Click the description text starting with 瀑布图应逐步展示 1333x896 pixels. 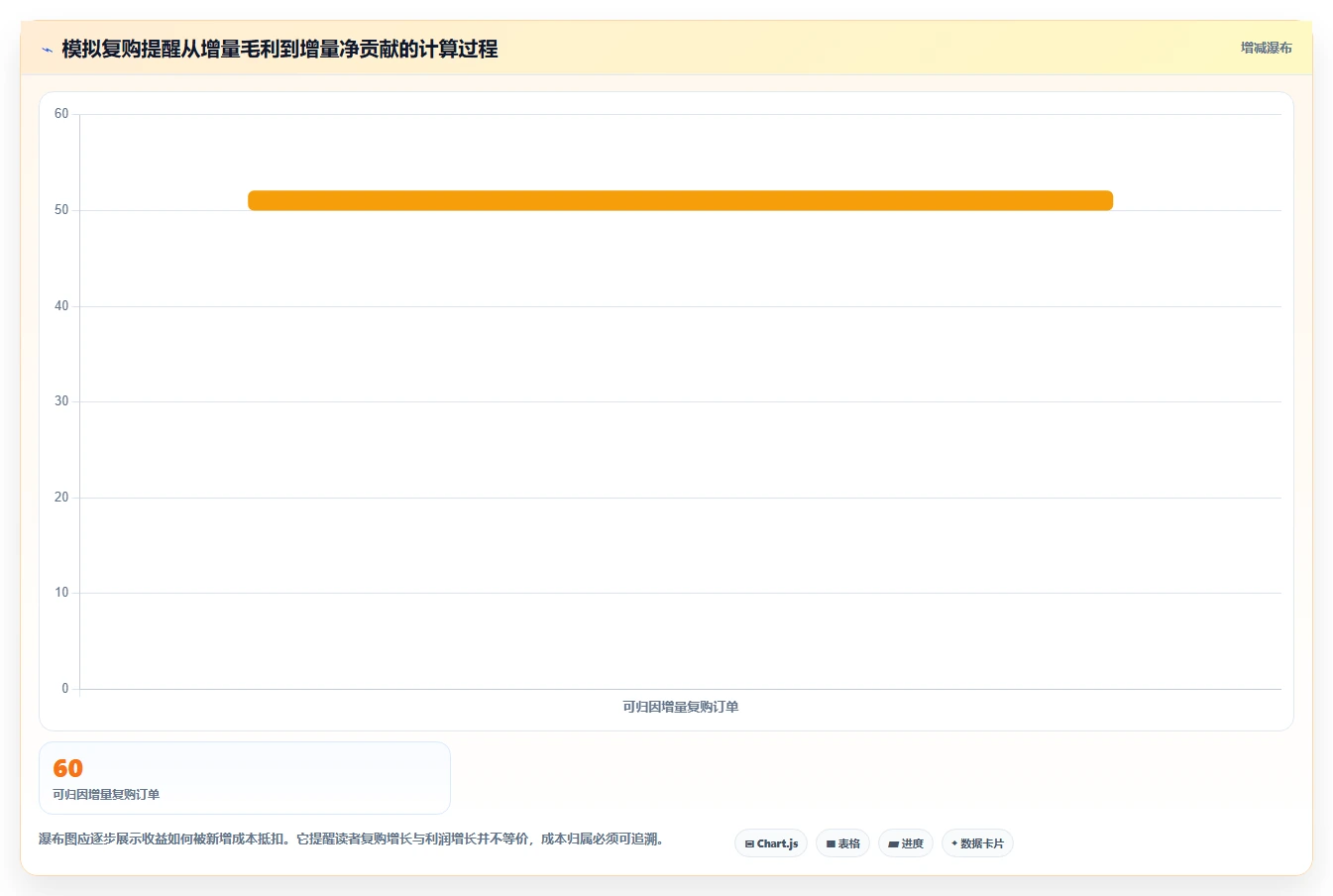click(351, 839)
